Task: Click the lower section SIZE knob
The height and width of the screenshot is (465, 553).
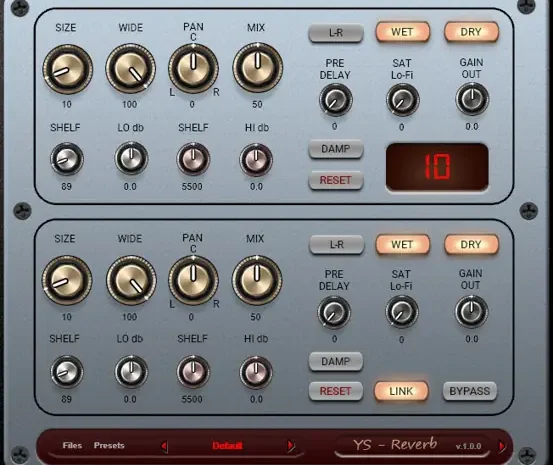Action: pyautogui.click(x=67, y=280)
